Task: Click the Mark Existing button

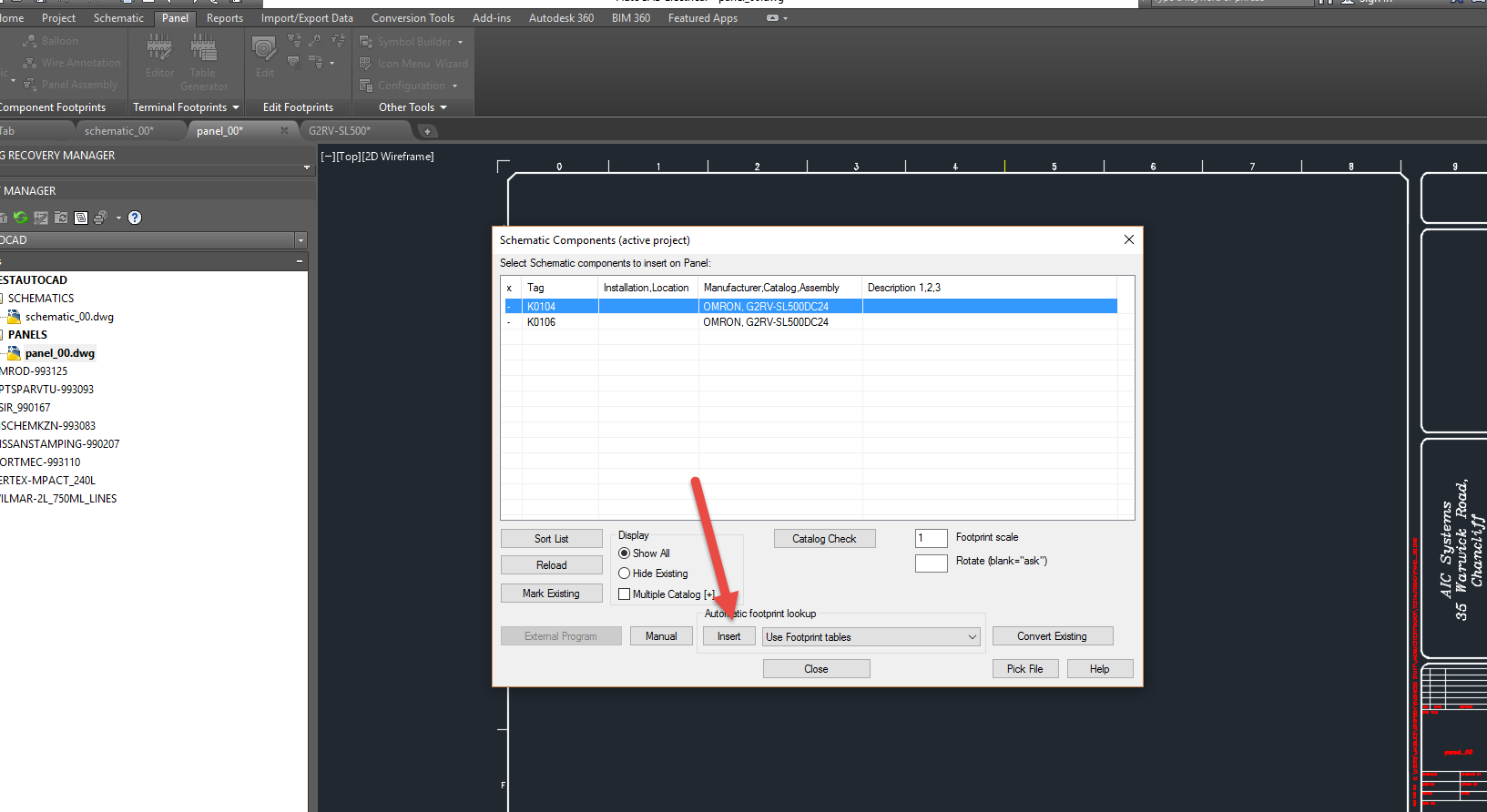Action: [551, 594]
